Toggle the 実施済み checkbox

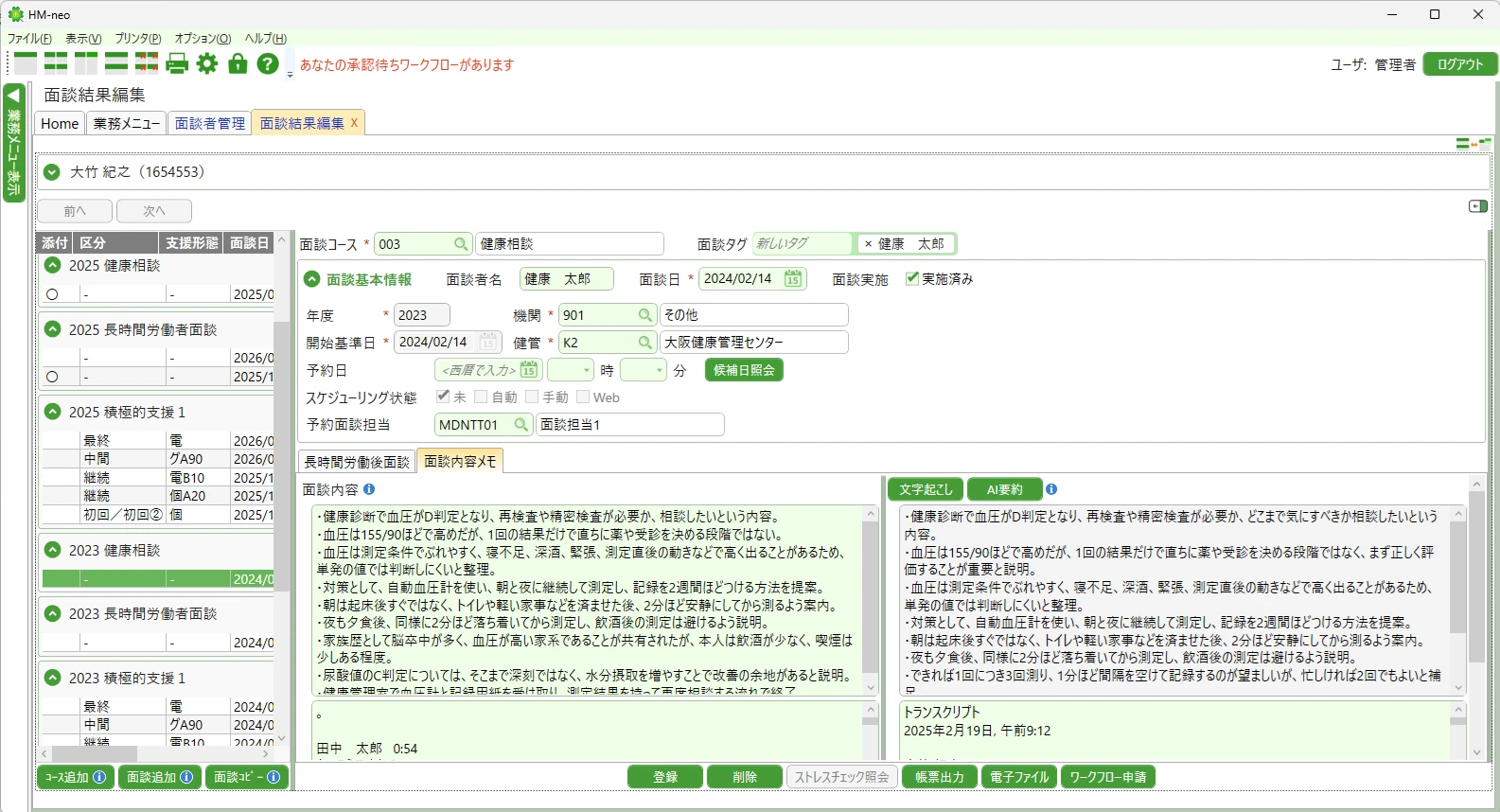click(x=912, y=278)
